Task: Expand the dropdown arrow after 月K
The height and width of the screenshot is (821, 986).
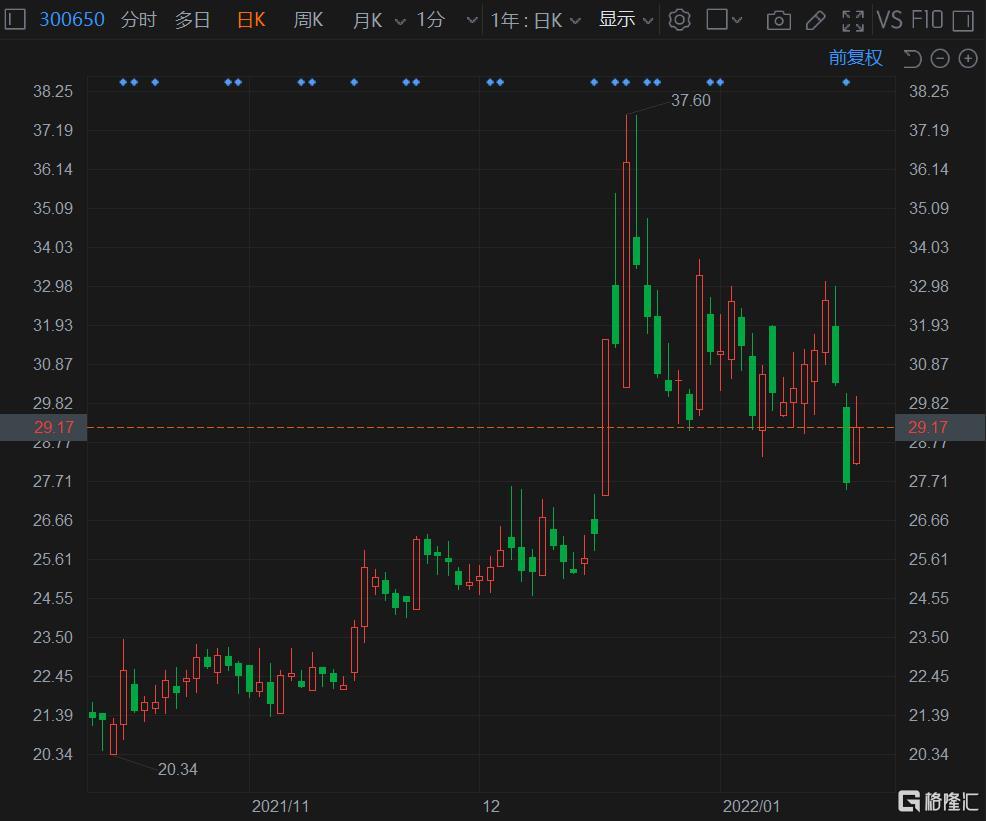Action: tap(400, 21)
